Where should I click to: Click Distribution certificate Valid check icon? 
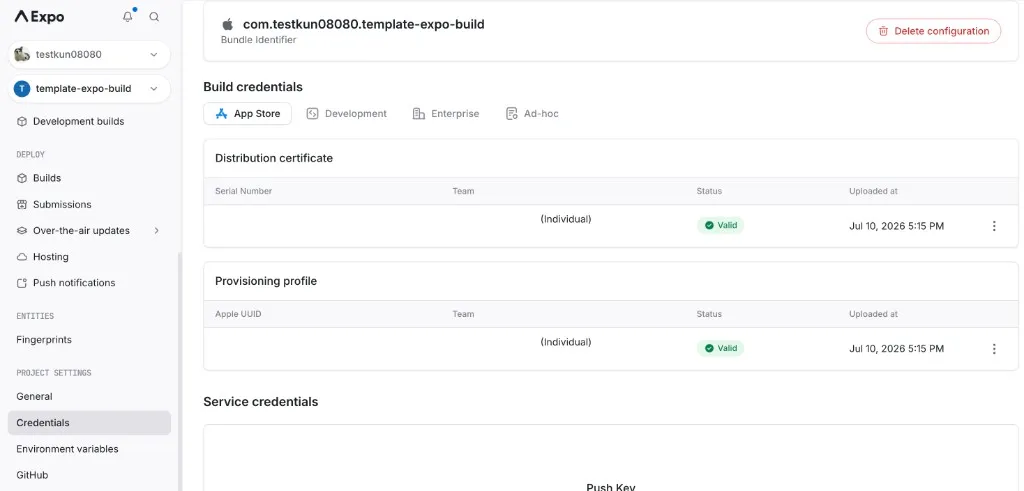709,225
